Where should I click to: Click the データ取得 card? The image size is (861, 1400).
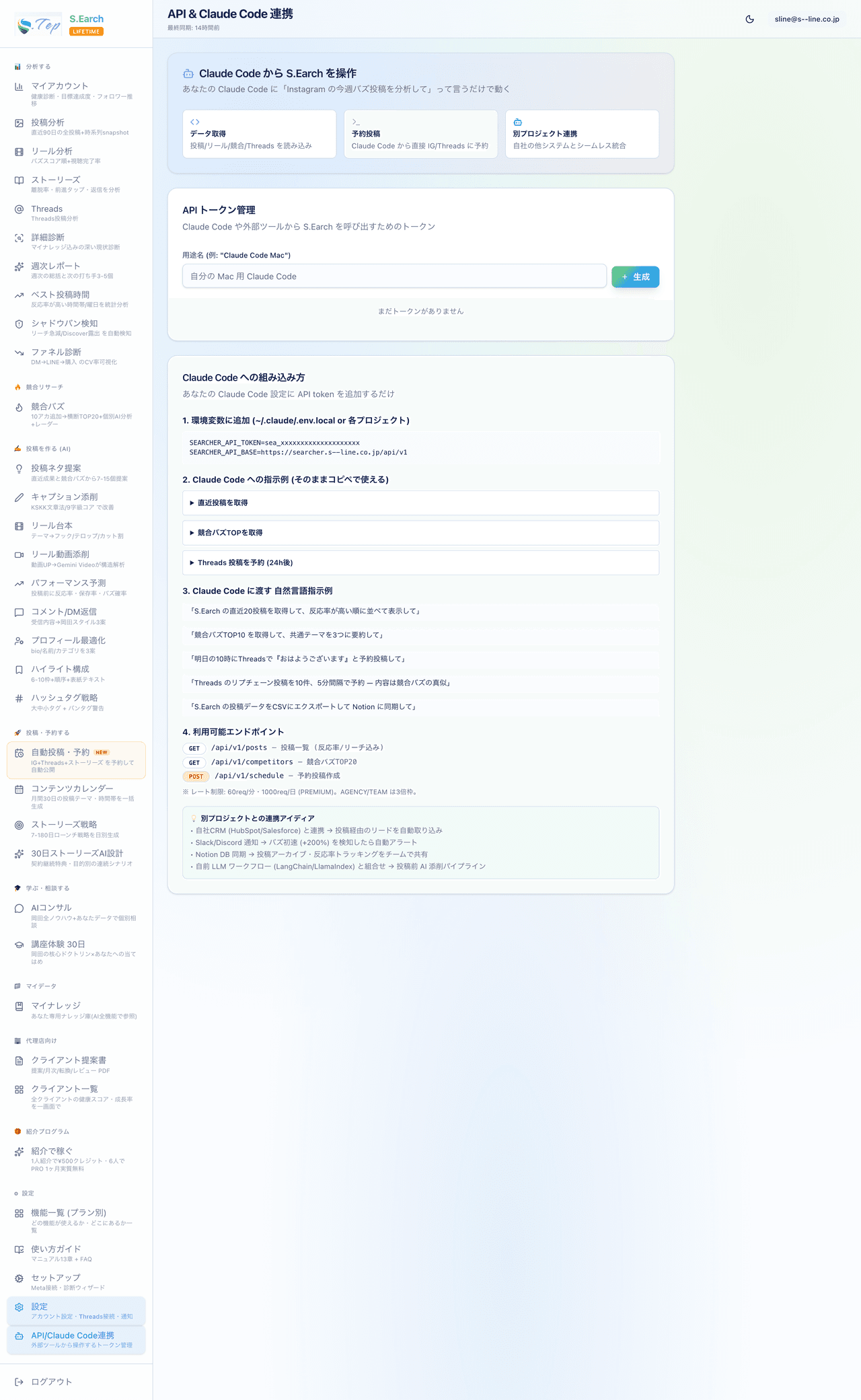point(259,134)
